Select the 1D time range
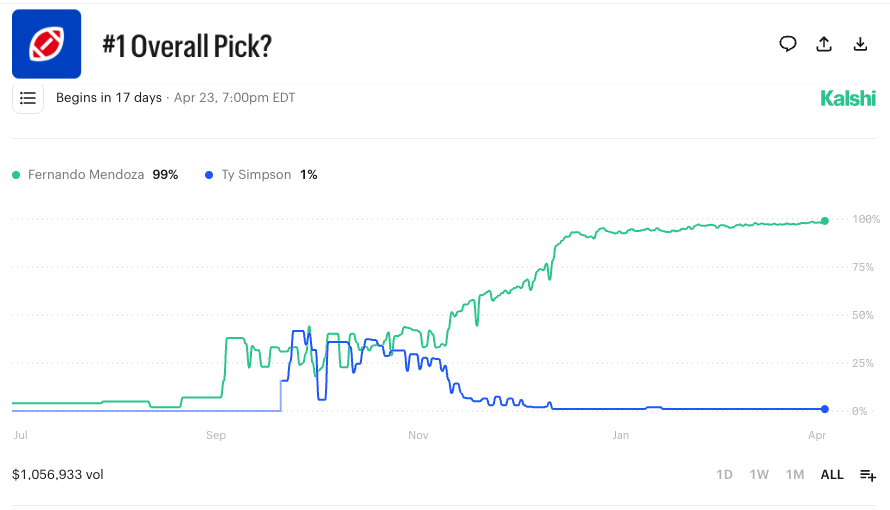This screenshot has height=510, width=890. (x=725, y=475)
